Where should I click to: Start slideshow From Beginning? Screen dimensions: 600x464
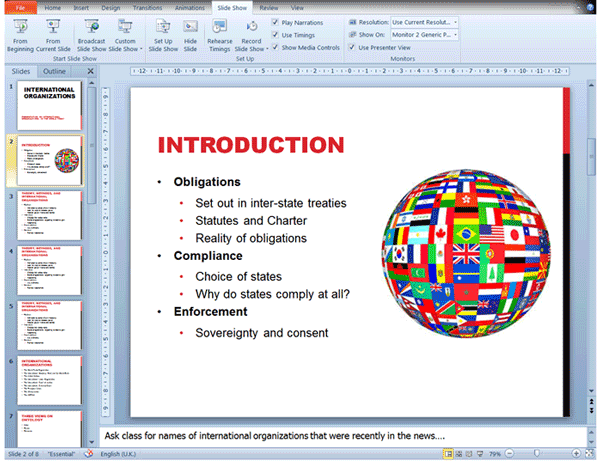(19, 32)
